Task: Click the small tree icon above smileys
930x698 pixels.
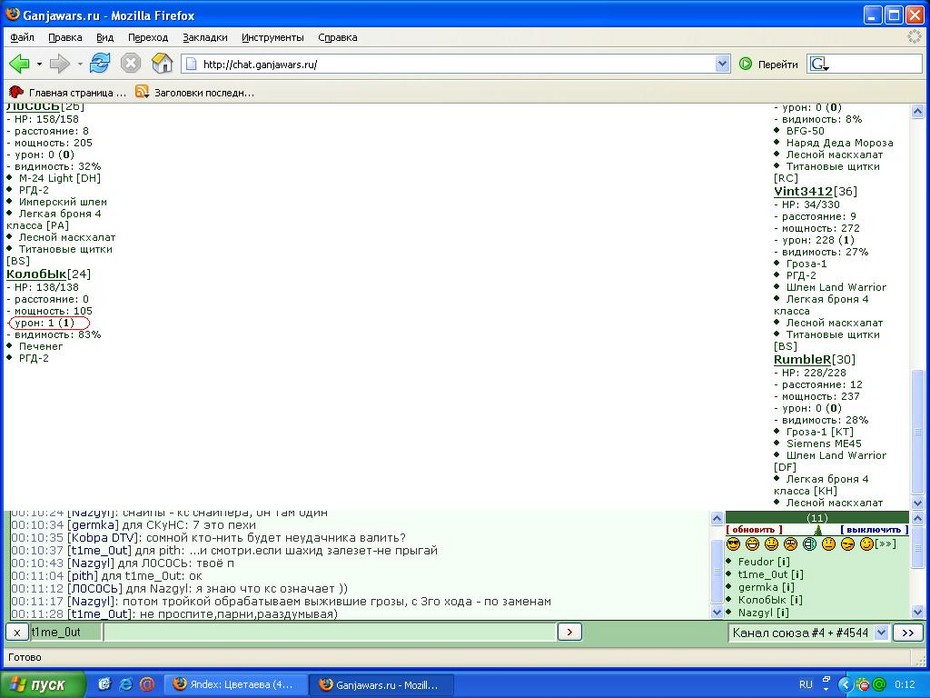Action: 818,530
